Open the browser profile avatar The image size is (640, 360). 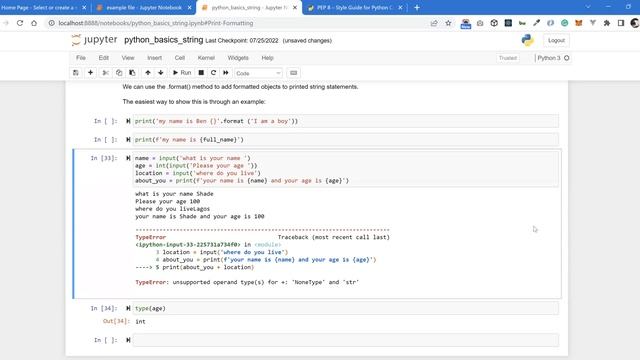point(635,23)
